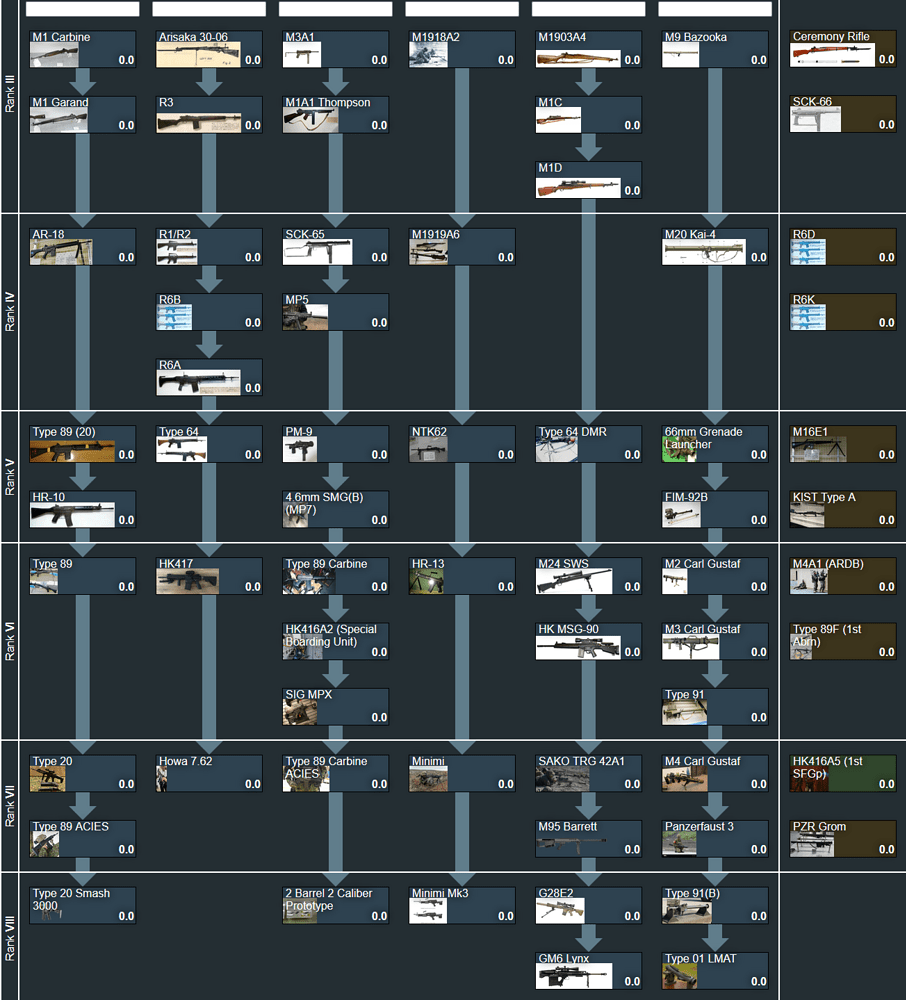The width and height of the screenshot is (906, 1000).
Task: Click the M1 Carbine rifle thumbnail
Action: click(54, 55)
